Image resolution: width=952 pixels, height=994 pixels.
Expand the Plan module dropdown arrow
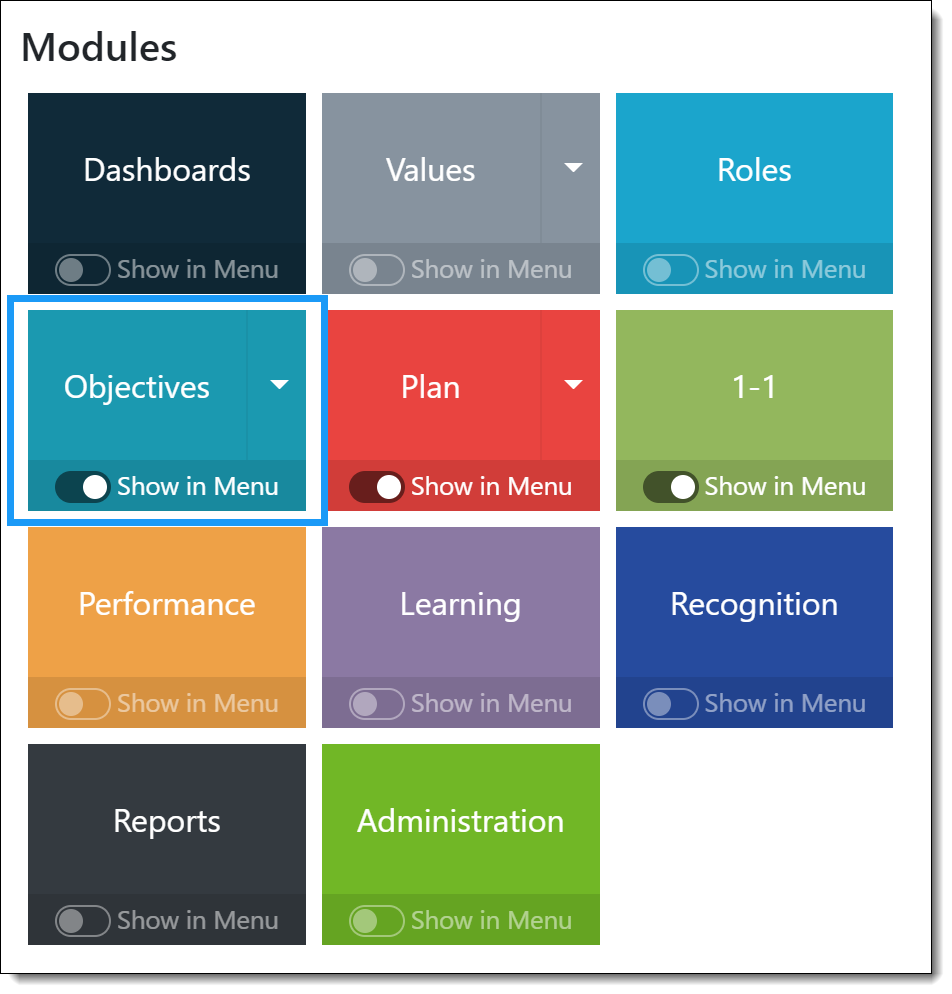(573, 385)
